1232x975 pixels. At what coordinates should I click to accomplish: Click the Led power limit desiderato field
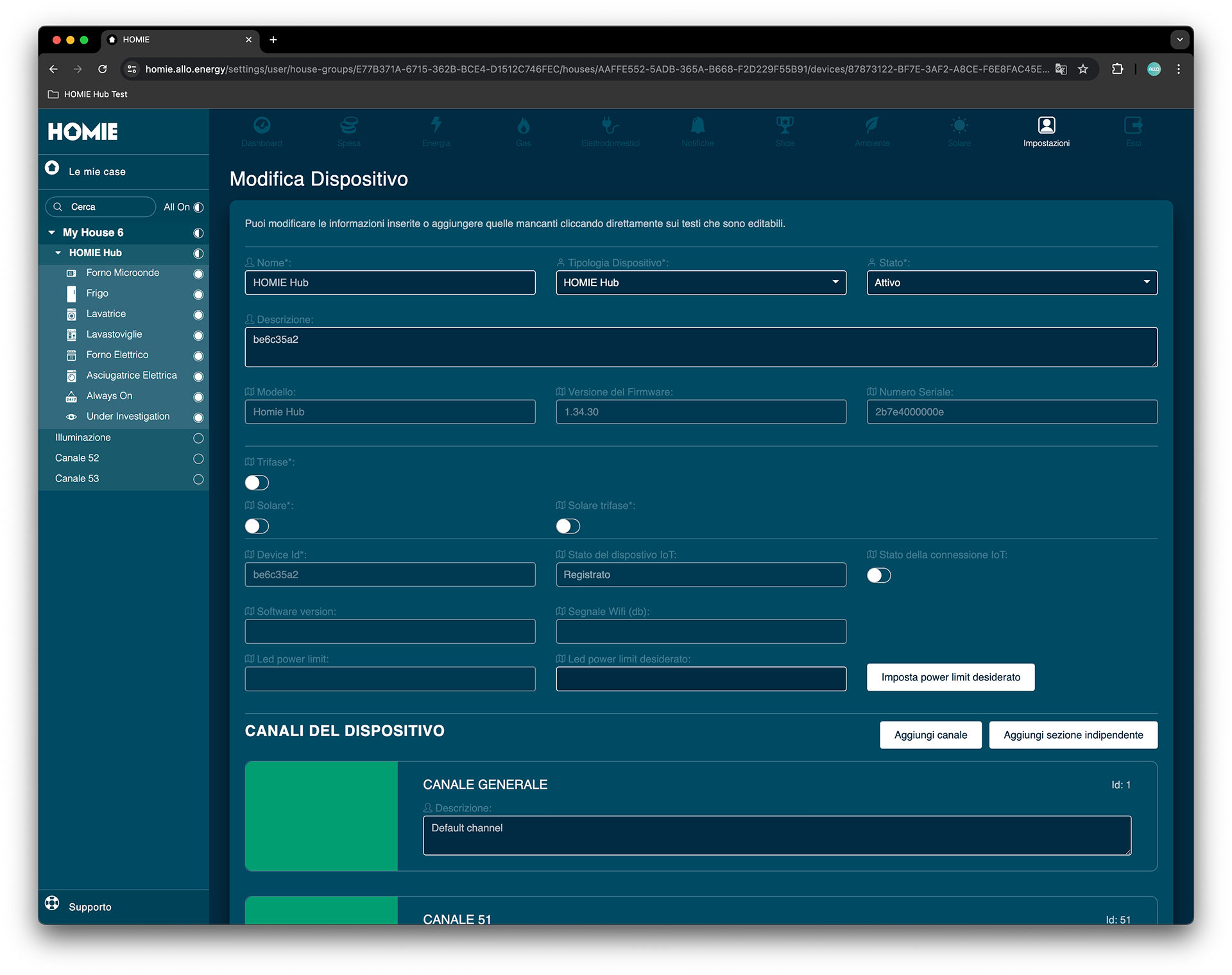(701, 678)
